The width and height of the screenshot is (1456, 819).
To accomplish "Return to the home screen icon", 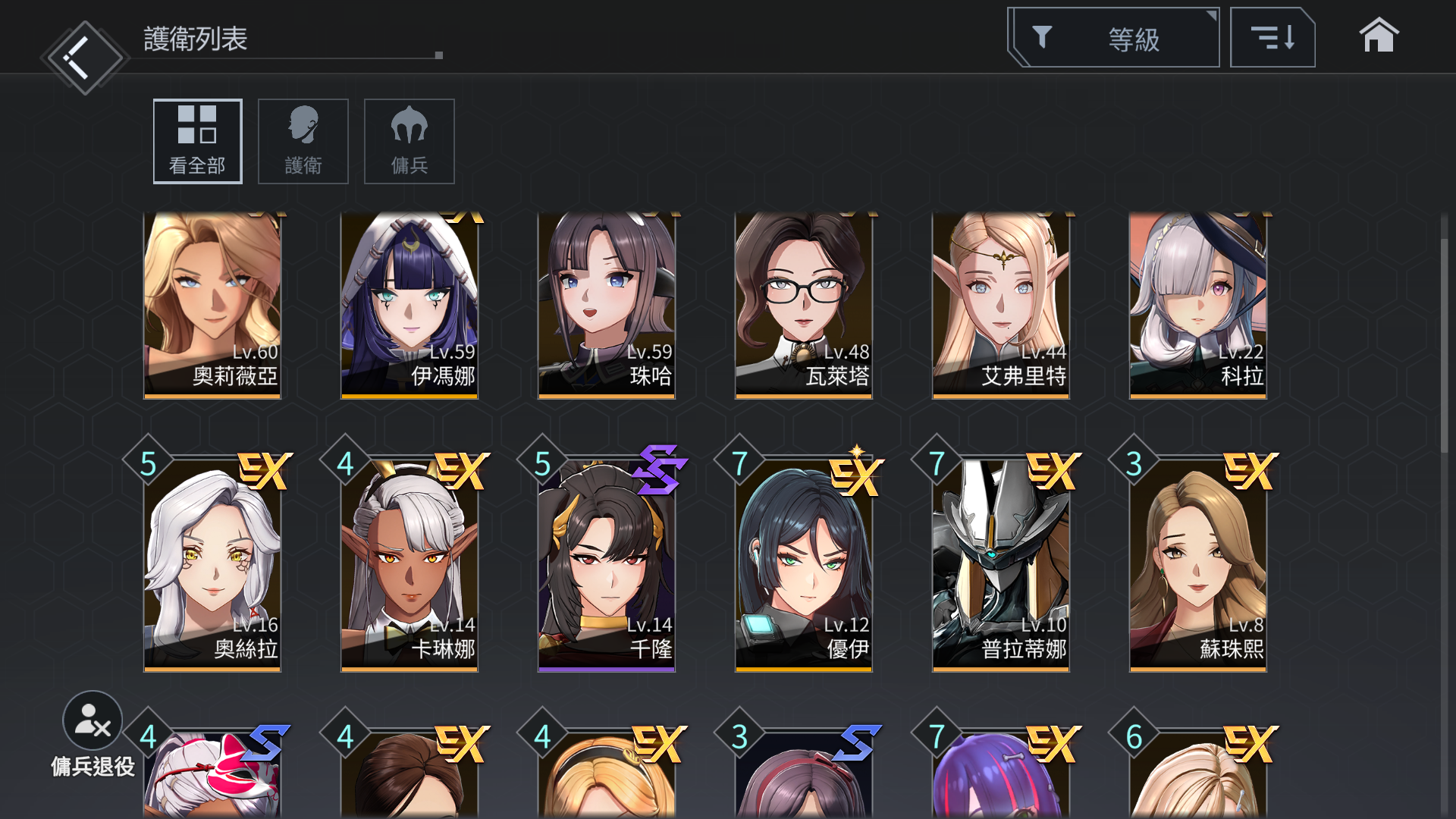I will (x=1378, y=36).
